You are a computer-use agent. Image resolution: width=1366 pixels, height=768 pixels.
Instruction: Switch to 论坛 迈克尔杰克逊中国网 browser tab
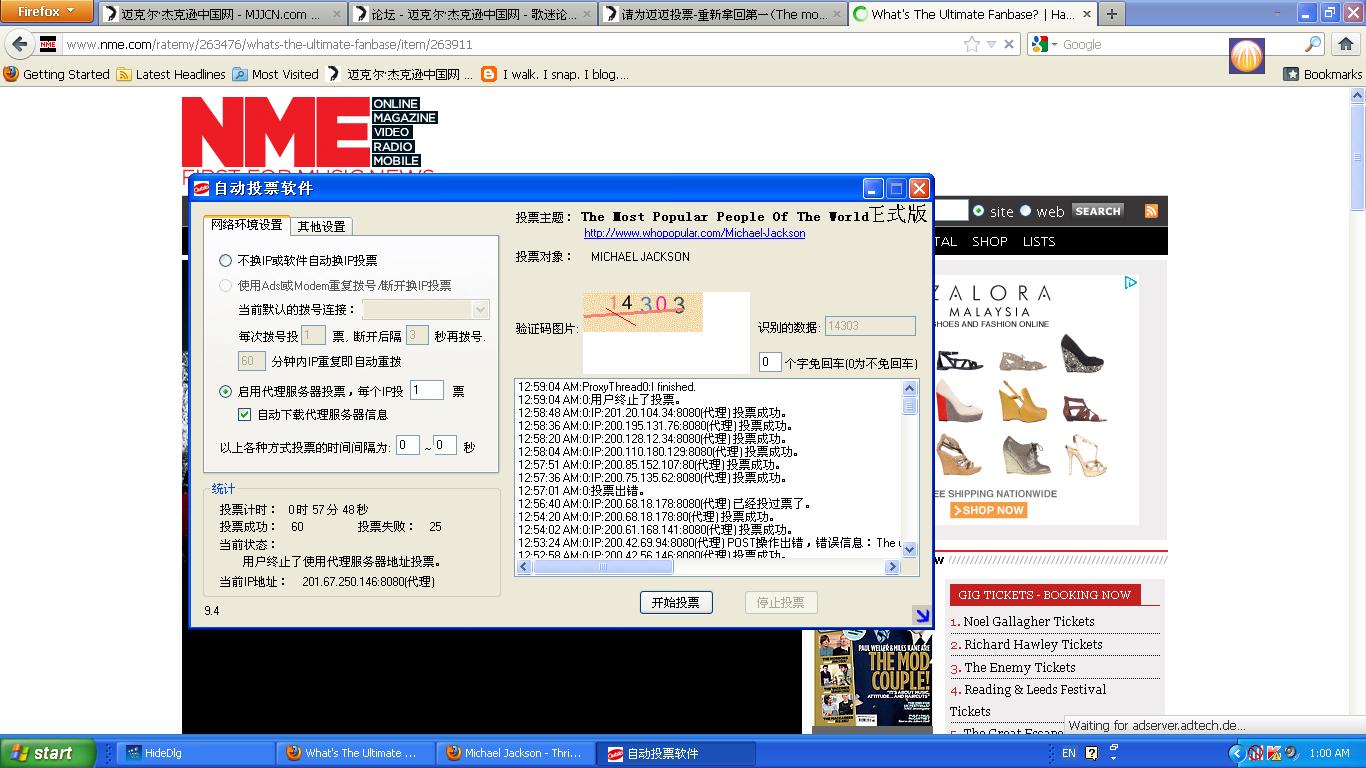474,14
